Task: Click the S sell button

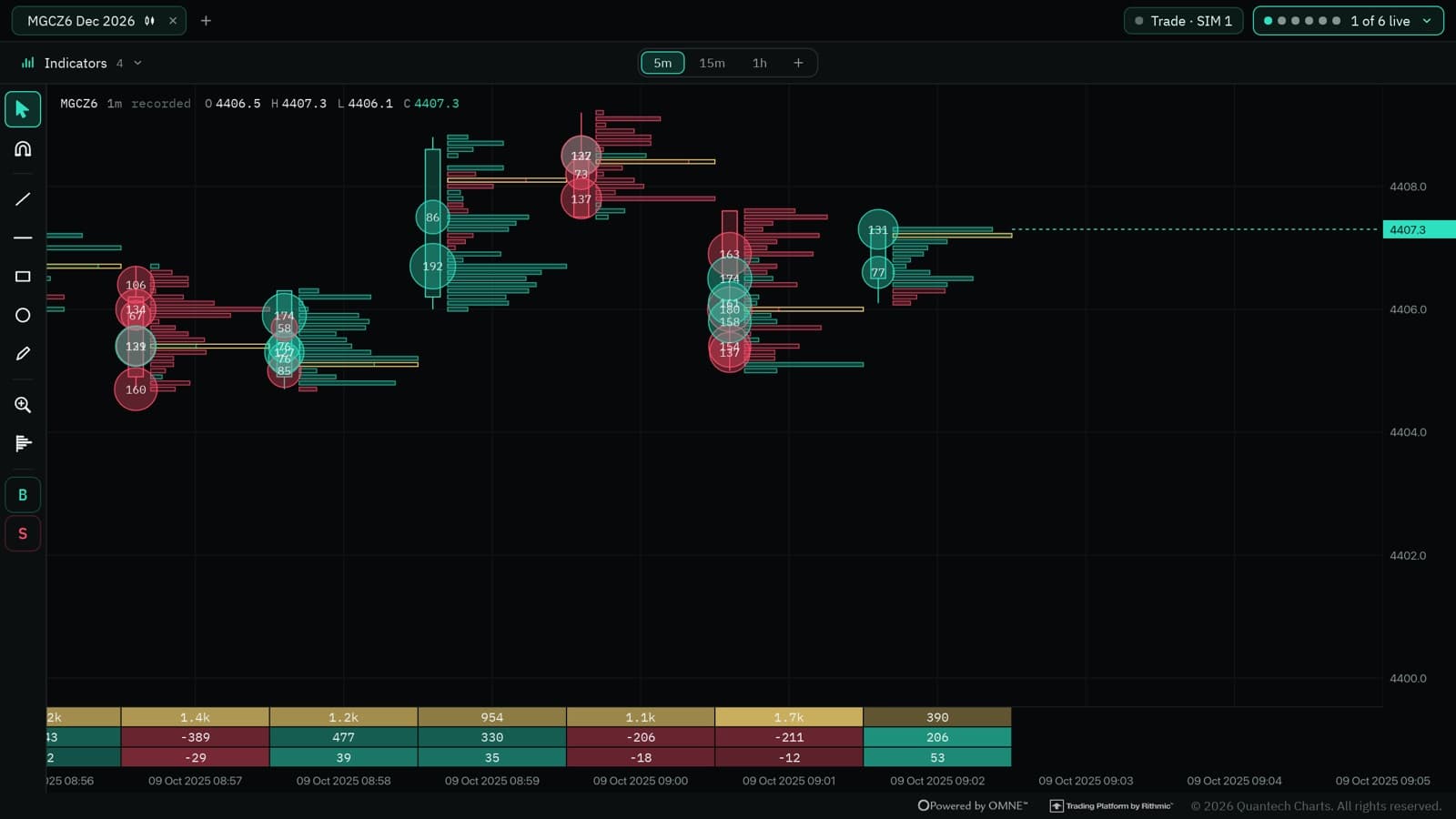Action: (x=23, y=533)
